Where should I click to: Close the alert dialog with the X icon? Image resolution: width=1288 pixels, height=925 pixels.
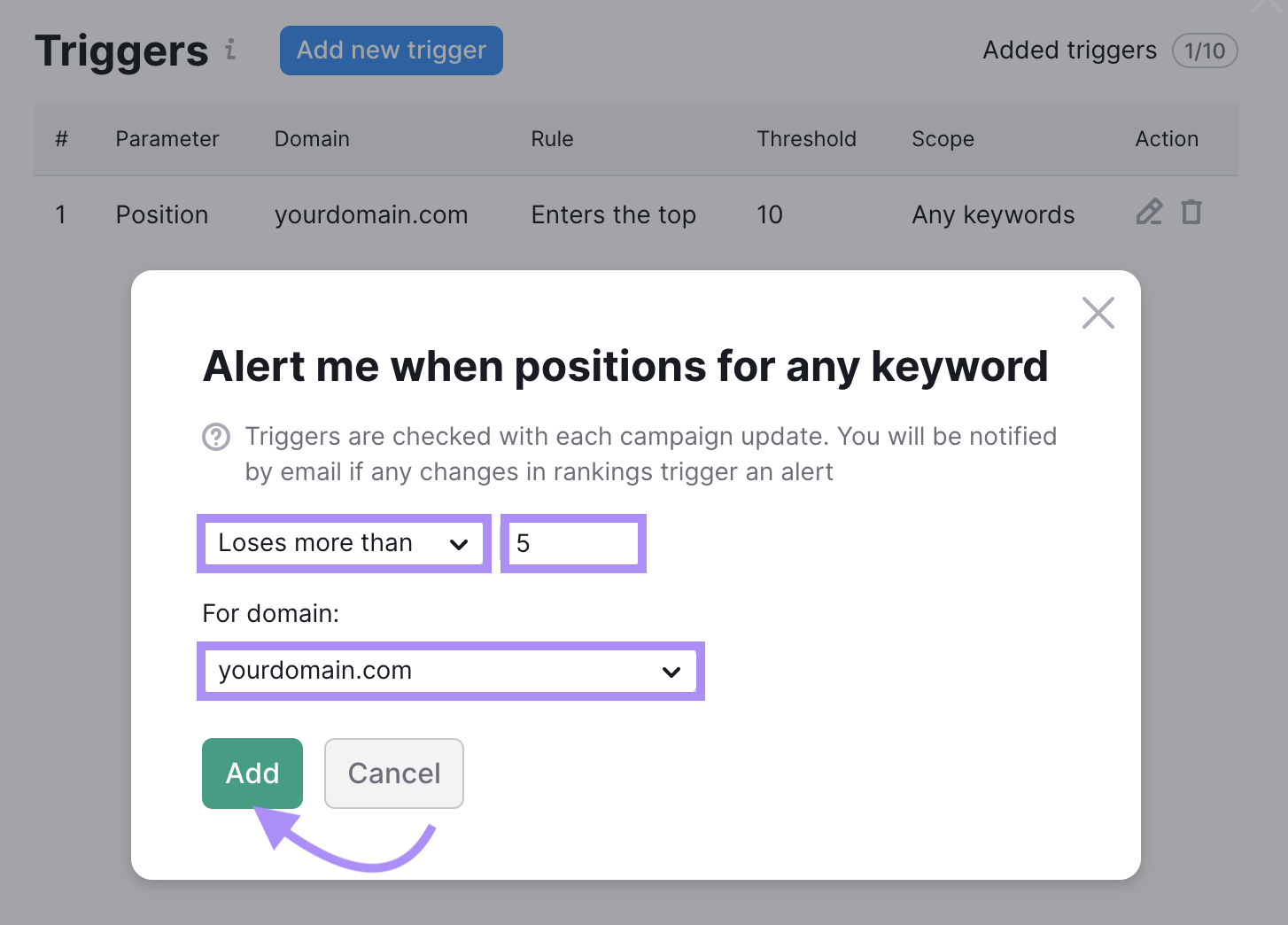1098,313
